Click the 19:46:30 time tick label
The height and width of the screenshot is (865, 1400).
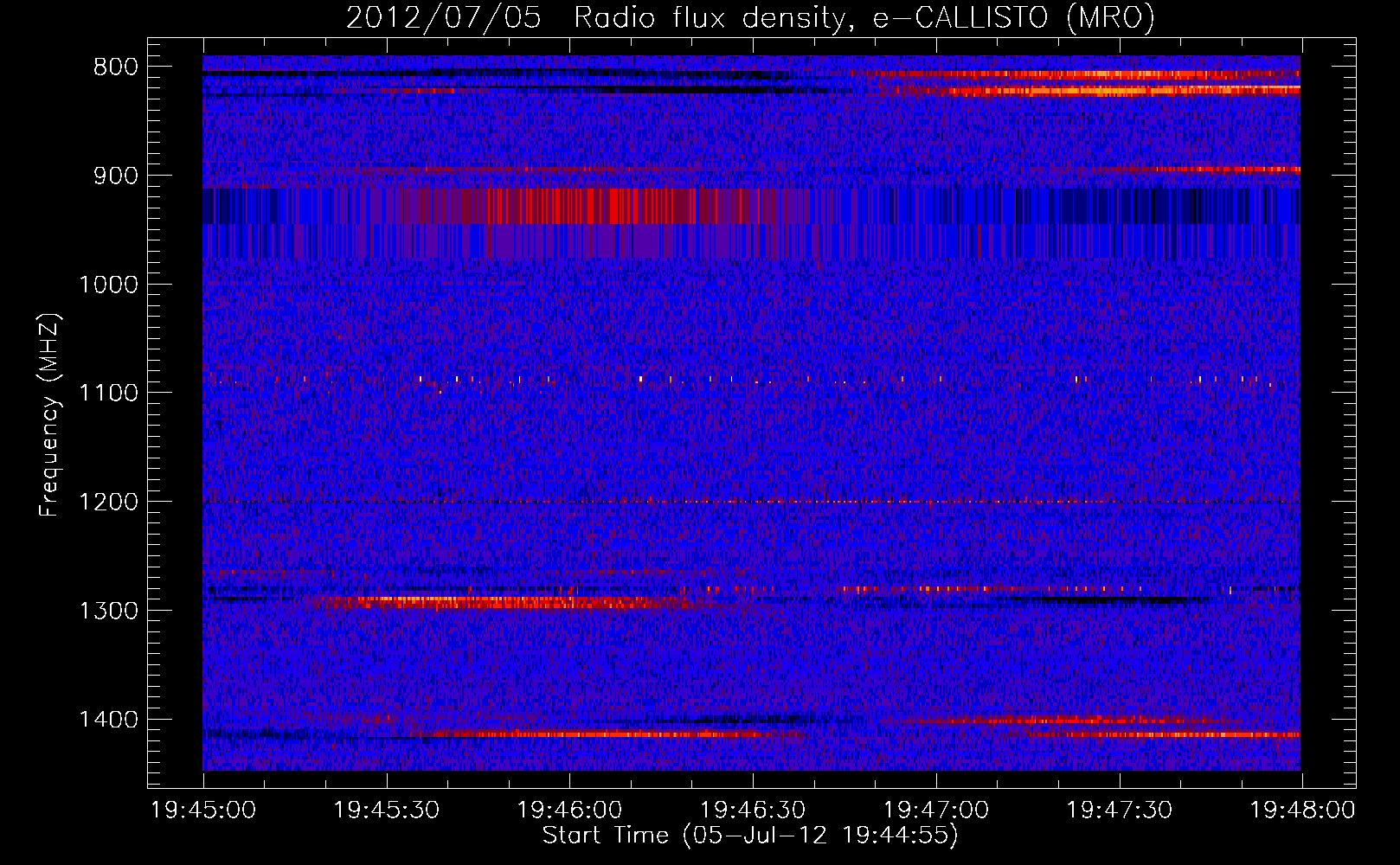click(x=753, y=811)
